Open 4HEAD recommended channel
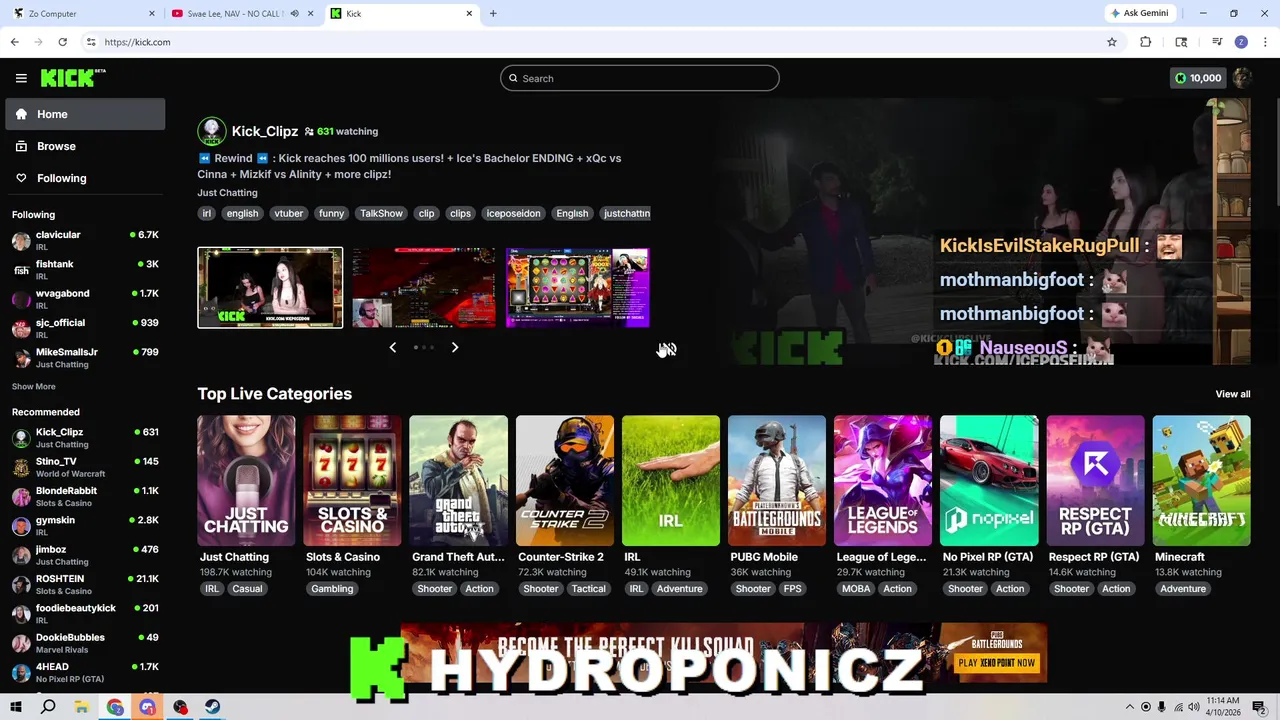Image resolution: width=1280 pixels, height=720 pixels. tap(85, 672)
